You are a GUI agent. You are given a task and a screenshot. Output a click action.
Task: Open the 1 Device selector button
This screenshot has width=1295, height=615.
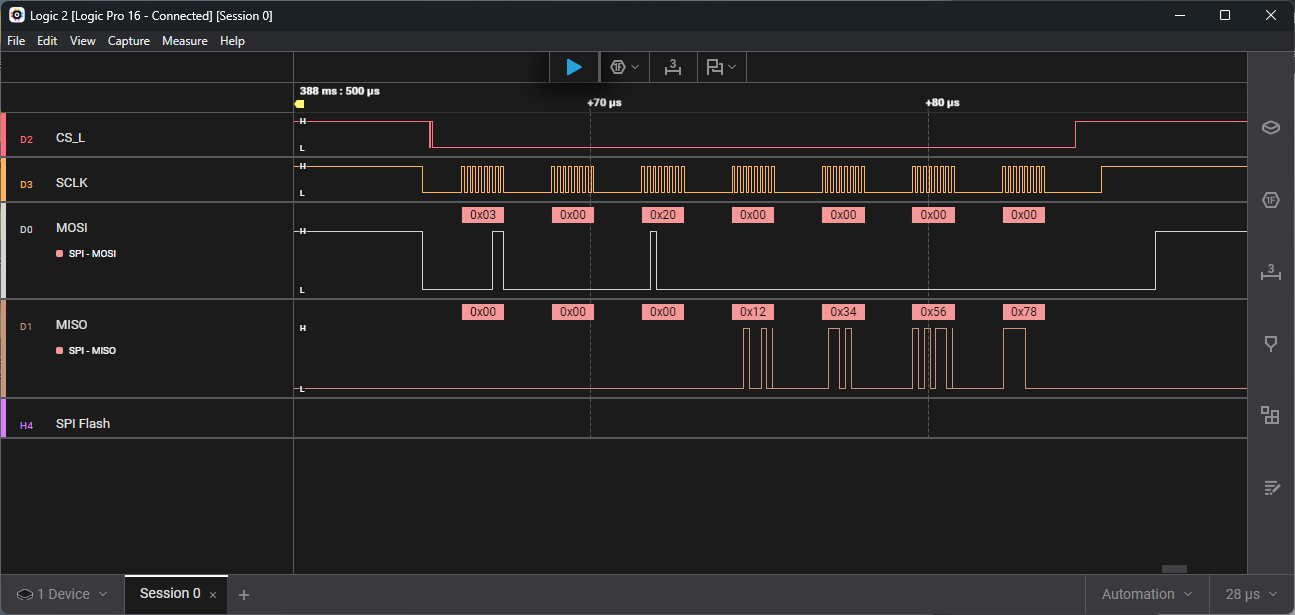pos(62,594)
